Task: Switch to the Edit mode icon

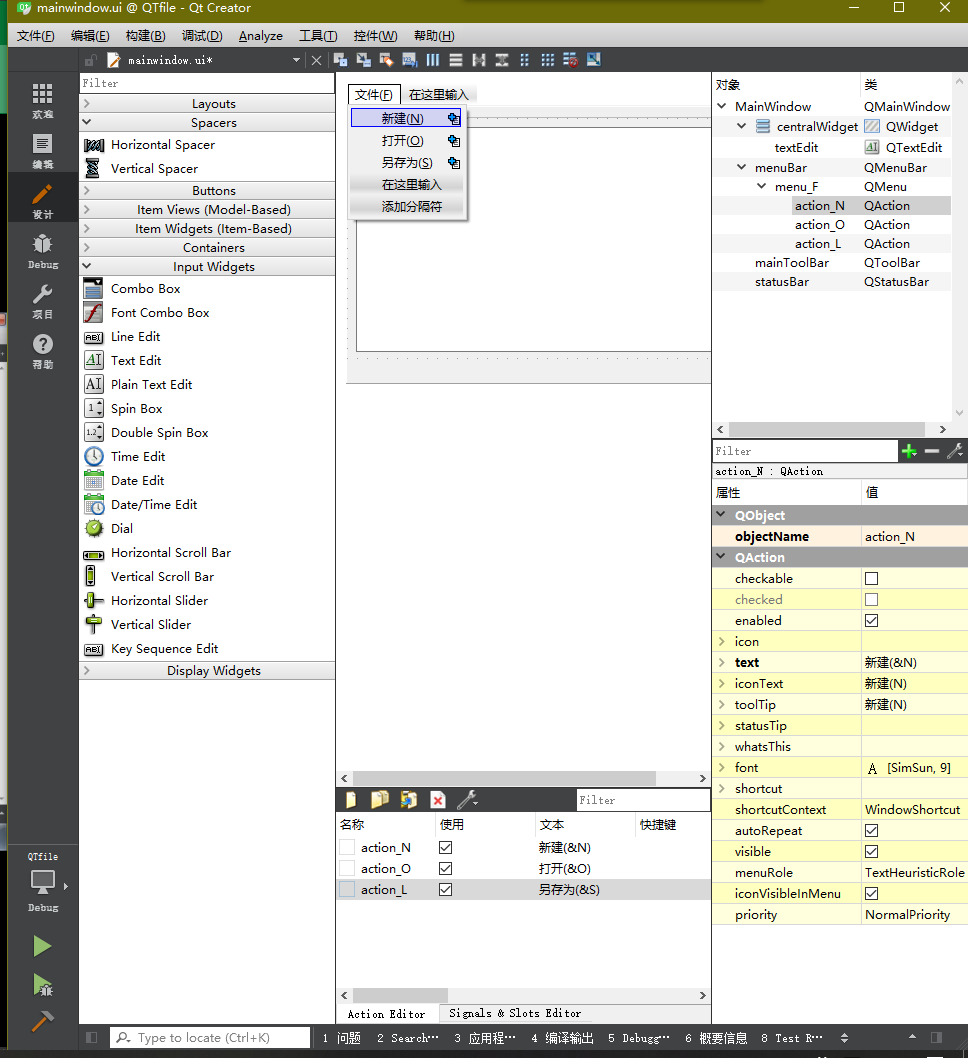Action: [42, 150]
